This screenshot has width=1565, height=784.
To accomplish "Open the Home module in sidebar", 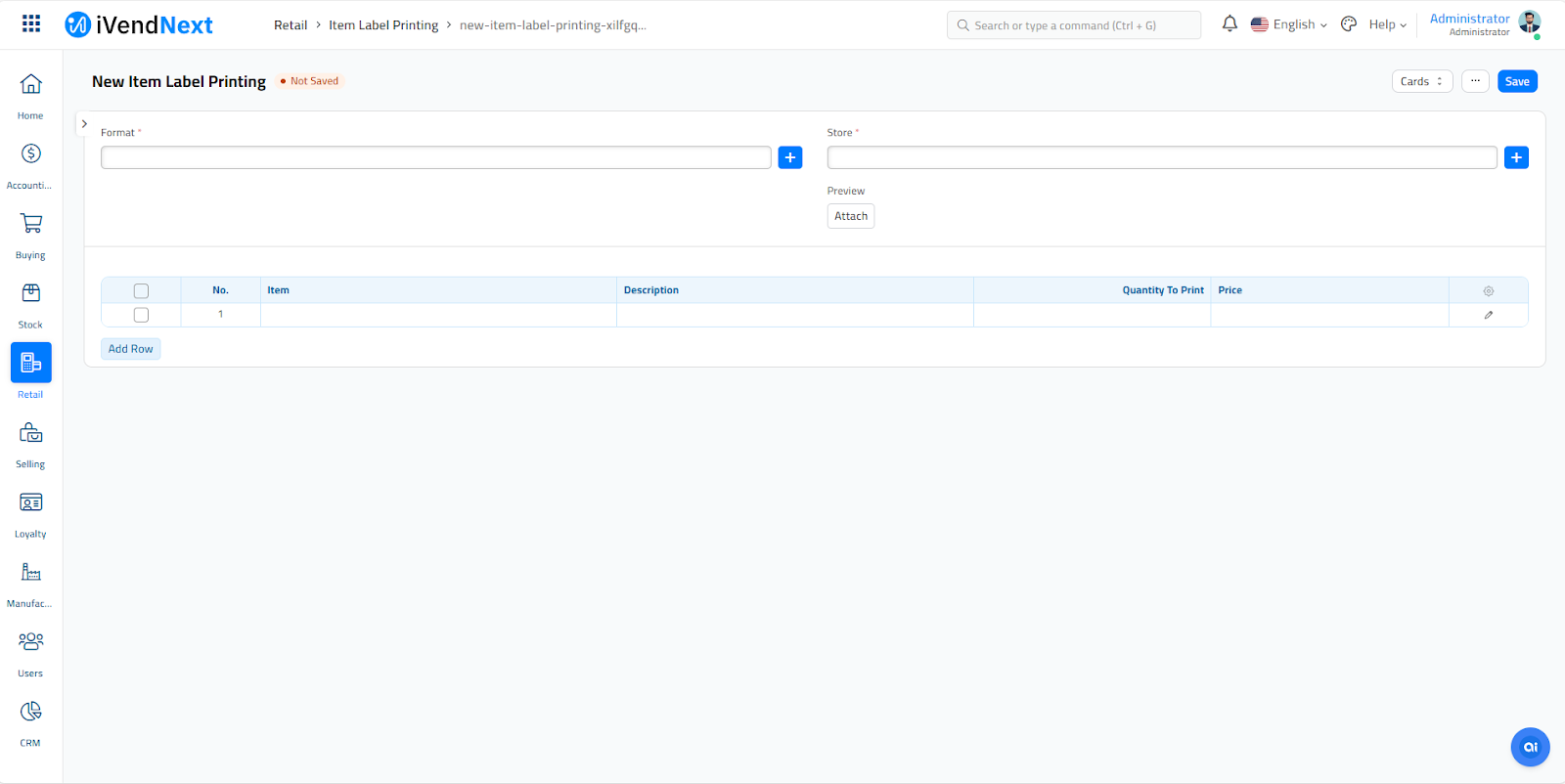I will tap(30, 85).
